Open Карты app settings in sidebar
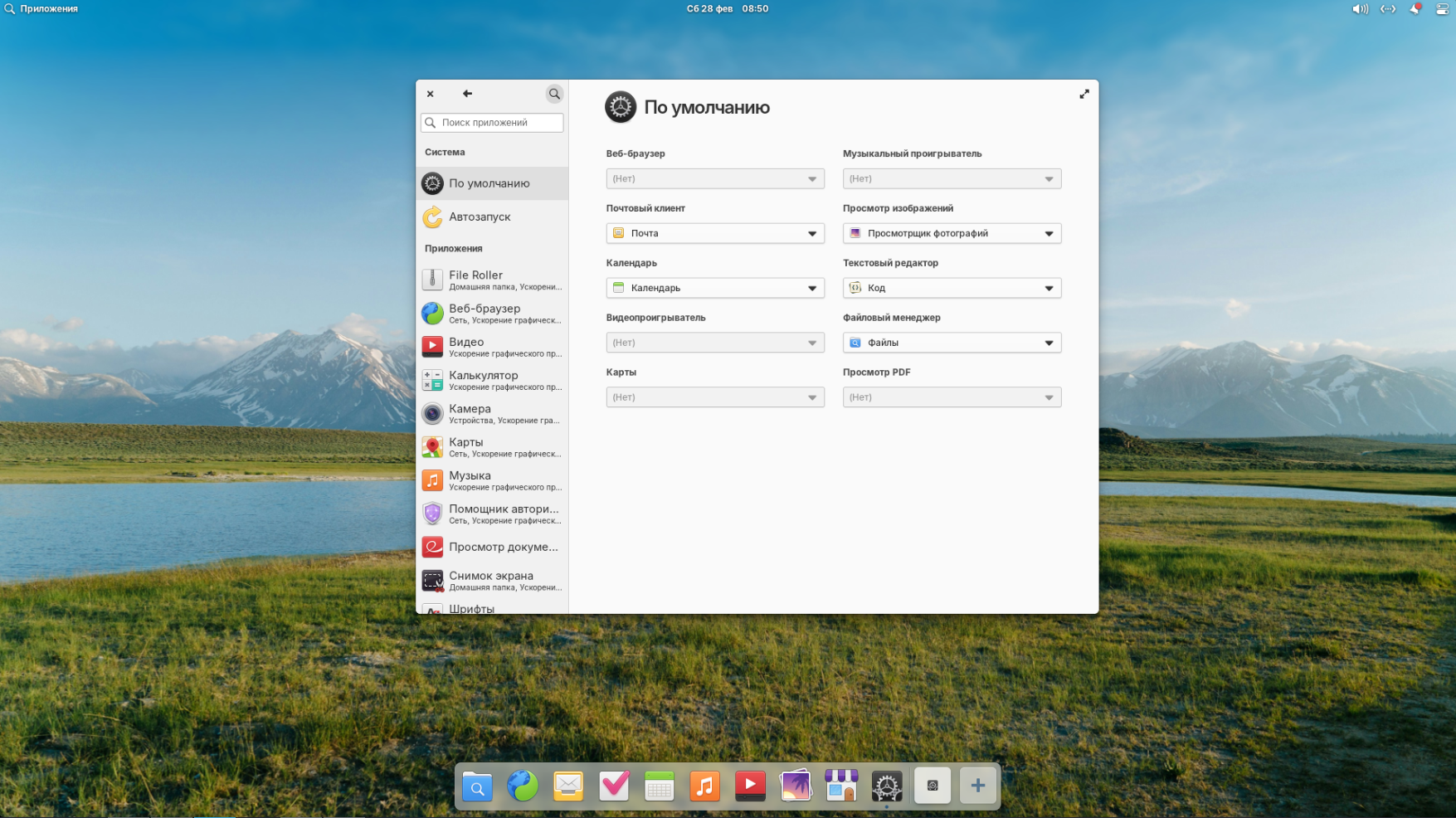 click(492, 447)
